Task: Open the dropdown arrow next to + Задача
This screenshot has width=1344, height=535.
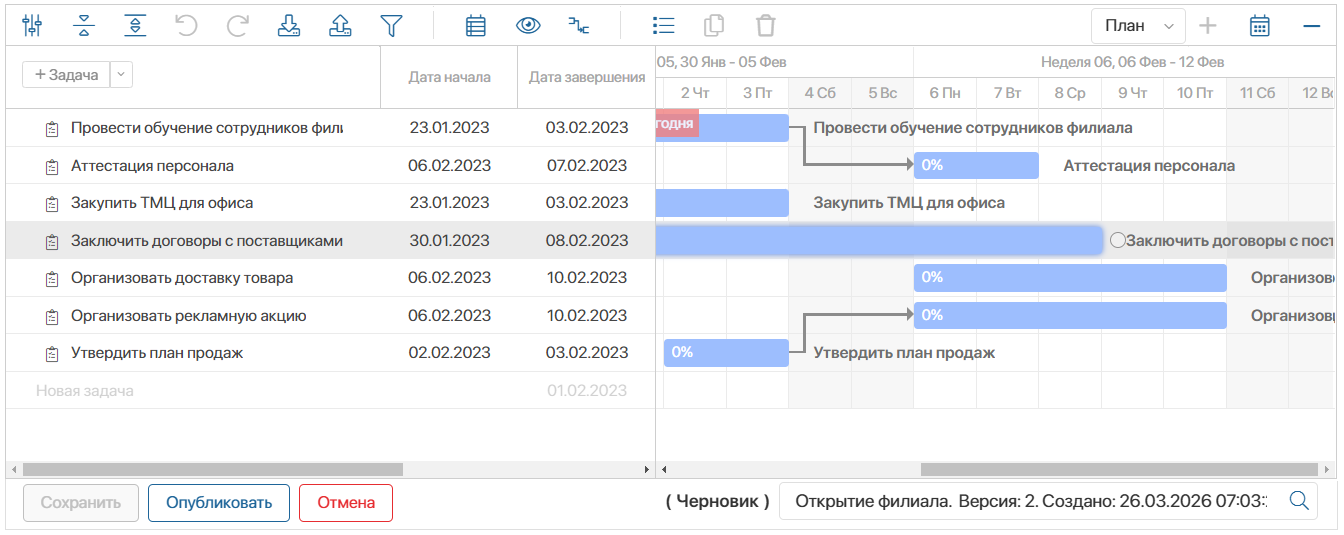Action: (x=121, y=74)
